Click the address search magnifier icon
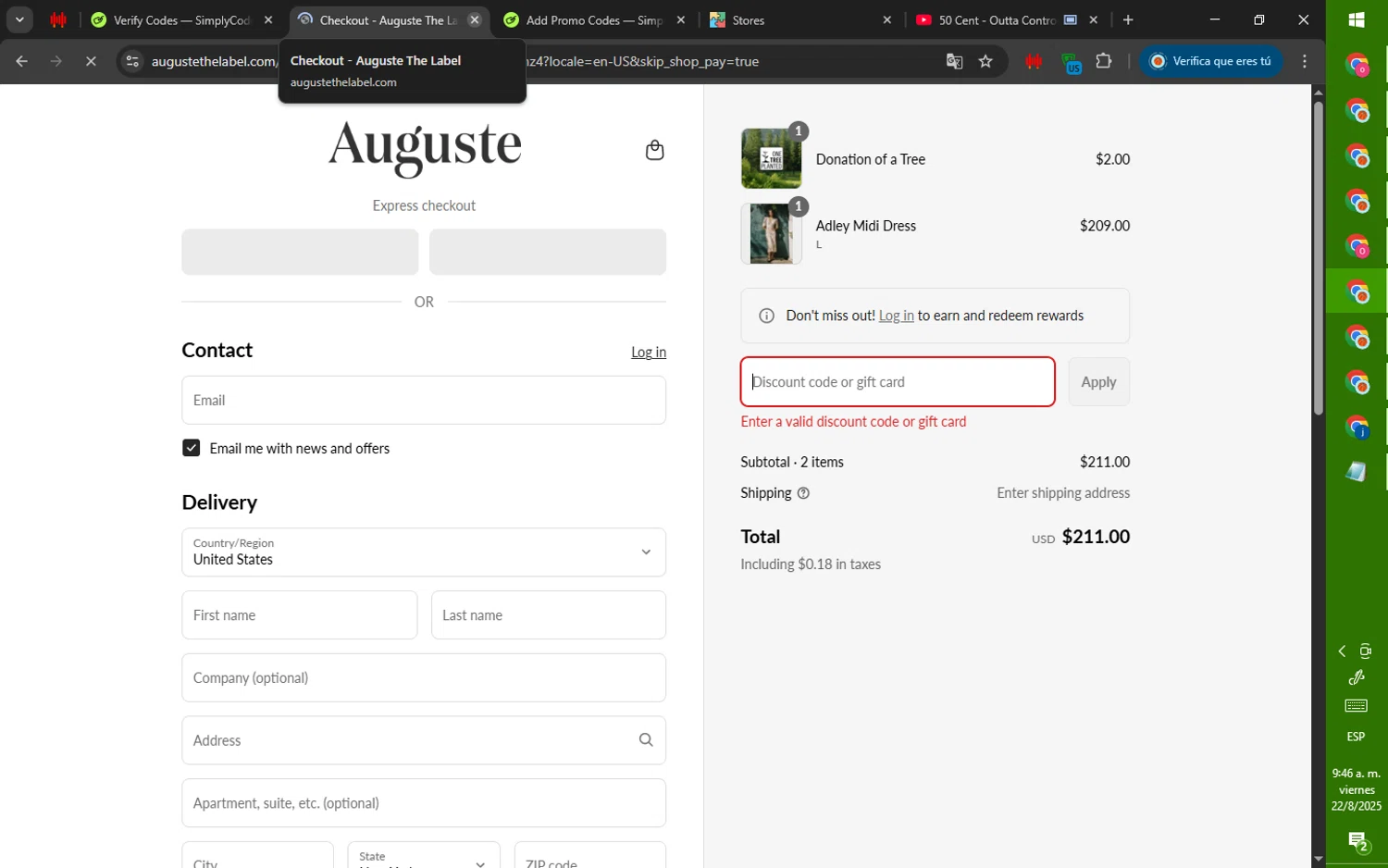The image size is (1388, 868). pos(646,740)
